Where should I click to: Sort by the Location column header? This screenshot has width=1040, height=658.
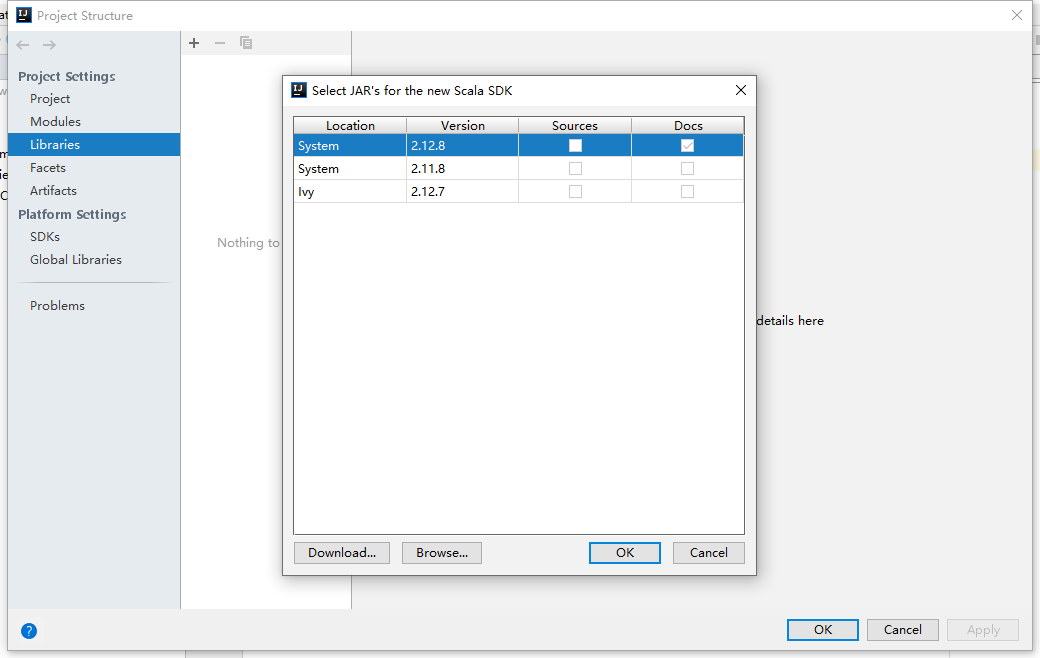tap(350, 125)
